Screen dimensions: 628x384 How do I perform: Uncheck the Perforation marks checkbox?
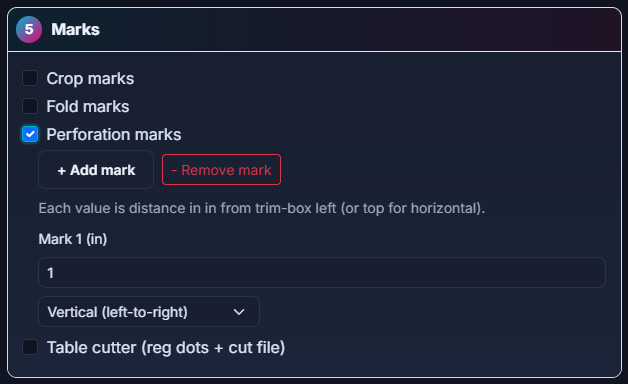pyautogui.click(x=30, y=134)
